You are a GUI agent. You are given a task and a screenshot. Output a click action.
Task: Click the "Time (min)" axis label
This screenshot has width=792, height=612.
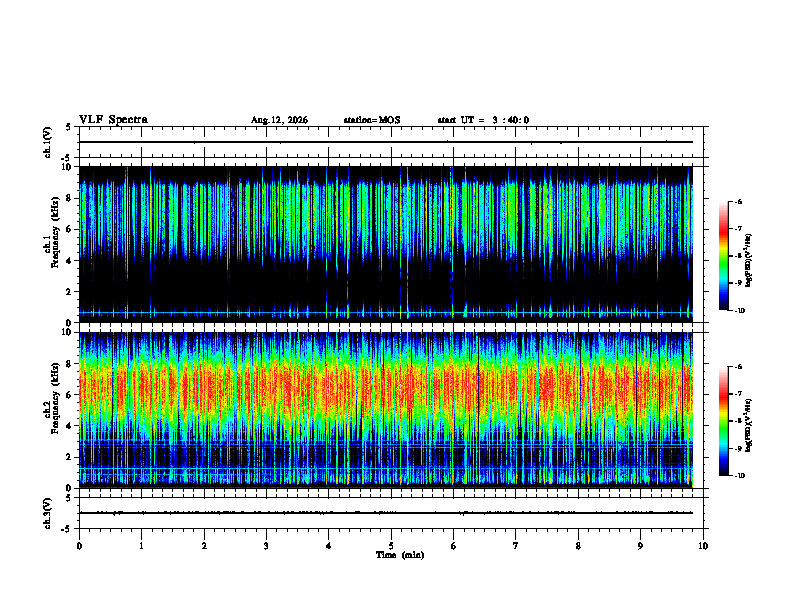[x=400, y=555]
